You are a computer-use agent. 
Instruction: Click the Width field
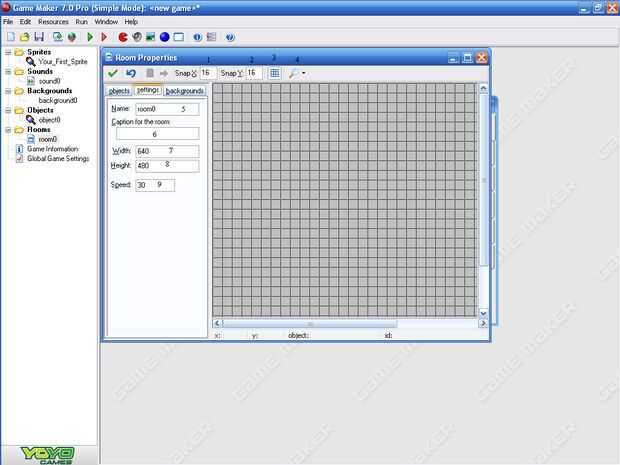point(167,151)
